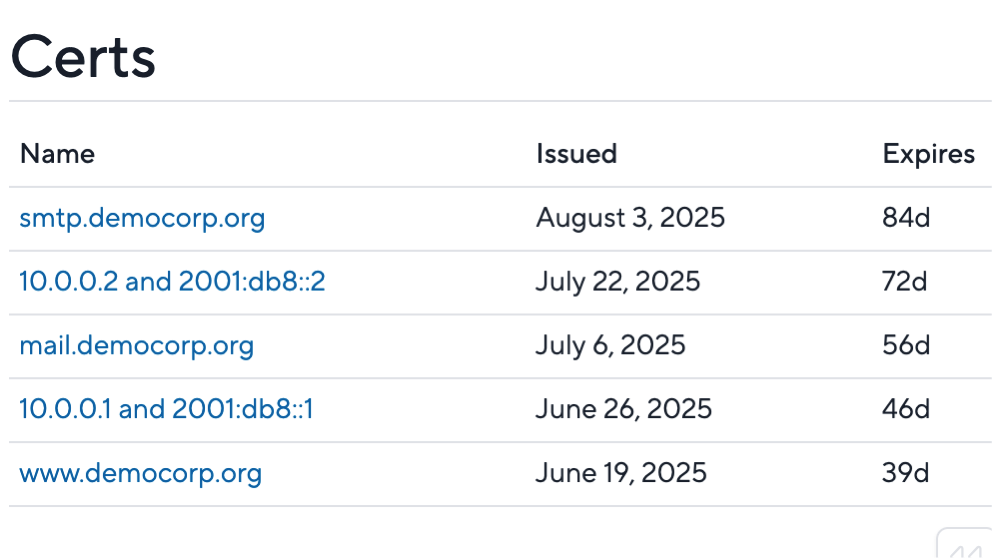Sort certificates by Issued column header
Viewport: 992px width, 558px height.
576,154
